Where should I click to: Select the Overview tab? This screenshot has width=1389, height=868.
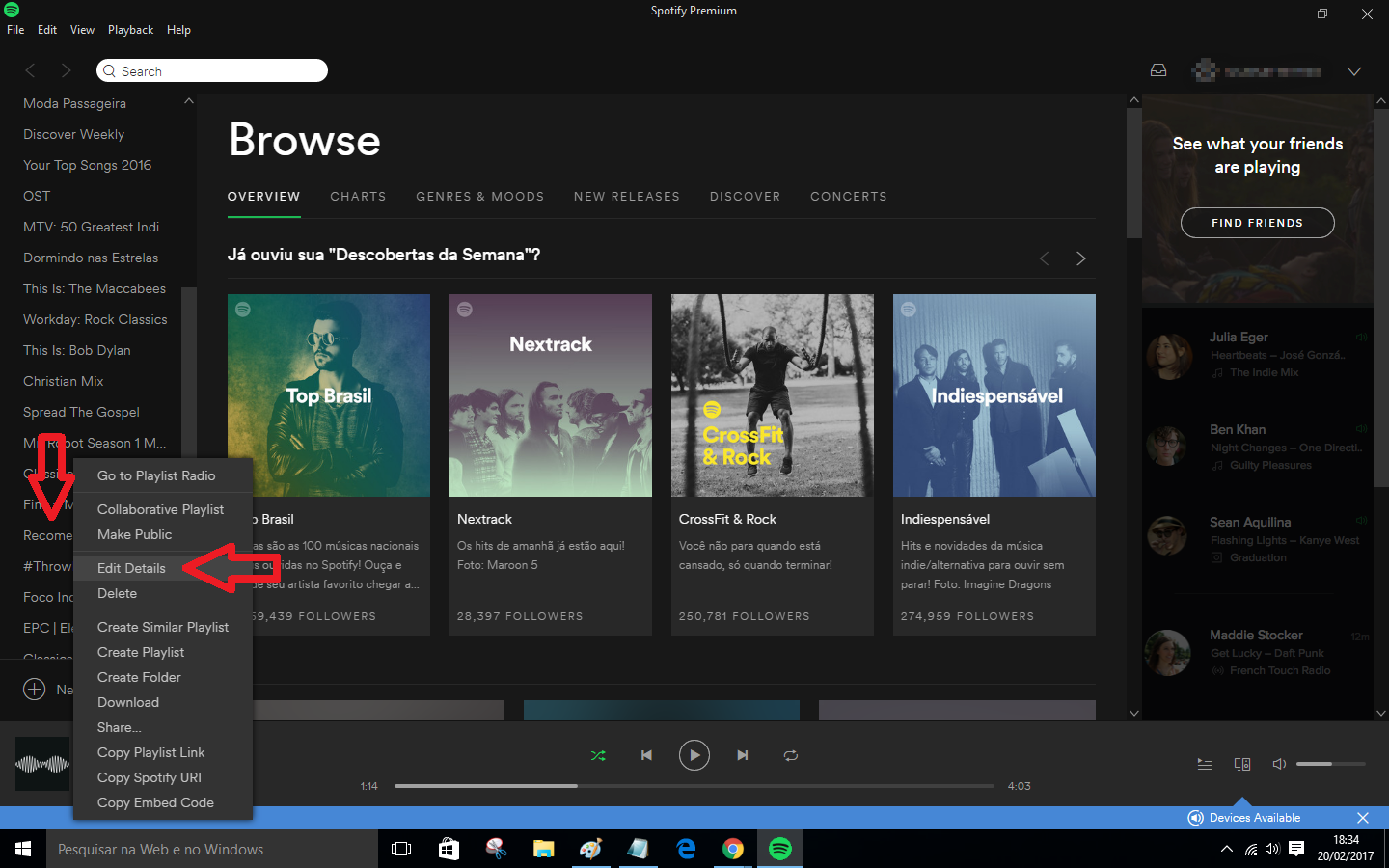(263, 196)
